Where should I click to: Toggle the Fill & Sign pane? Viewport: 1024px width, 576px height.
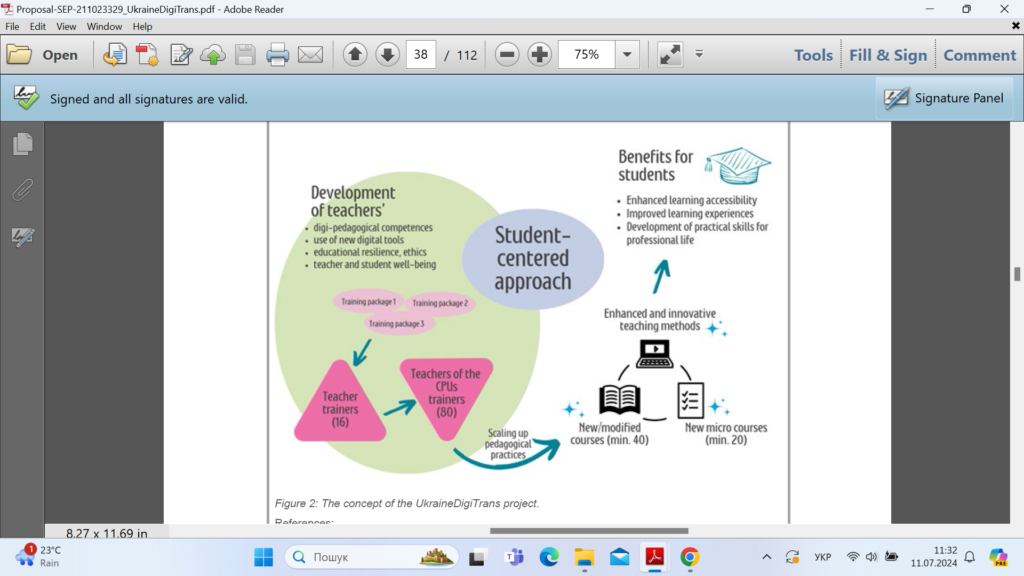point(888,55)
